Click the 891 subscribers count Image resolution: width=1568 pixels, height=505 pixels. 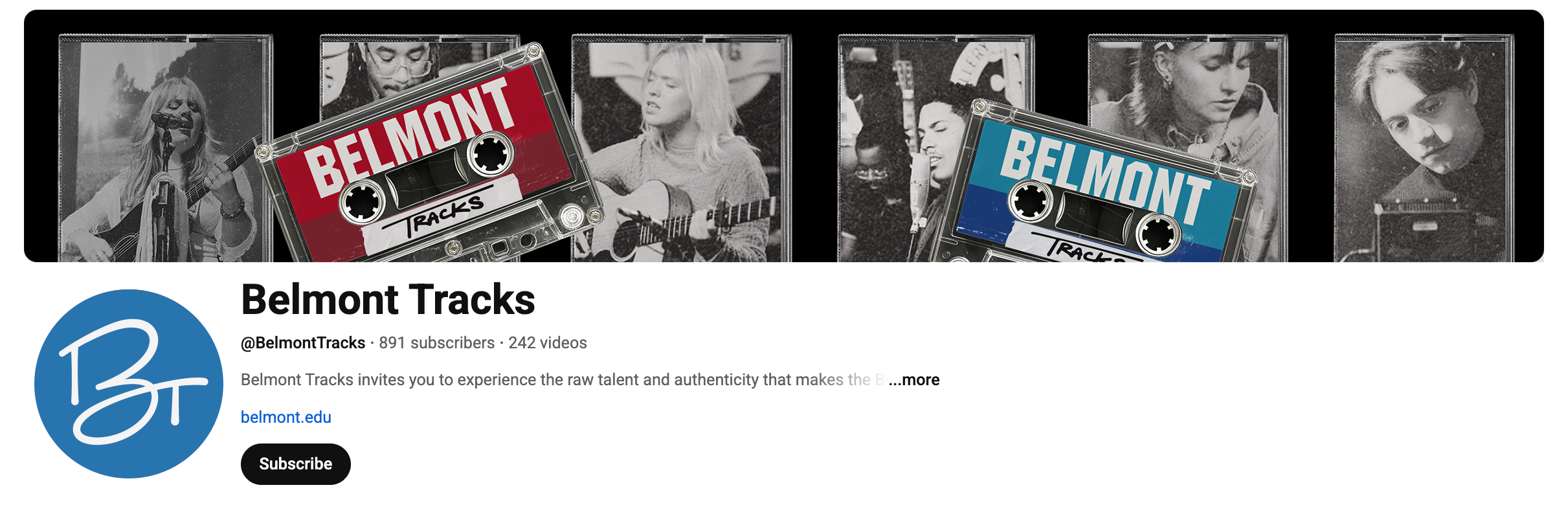coord(437,343)
